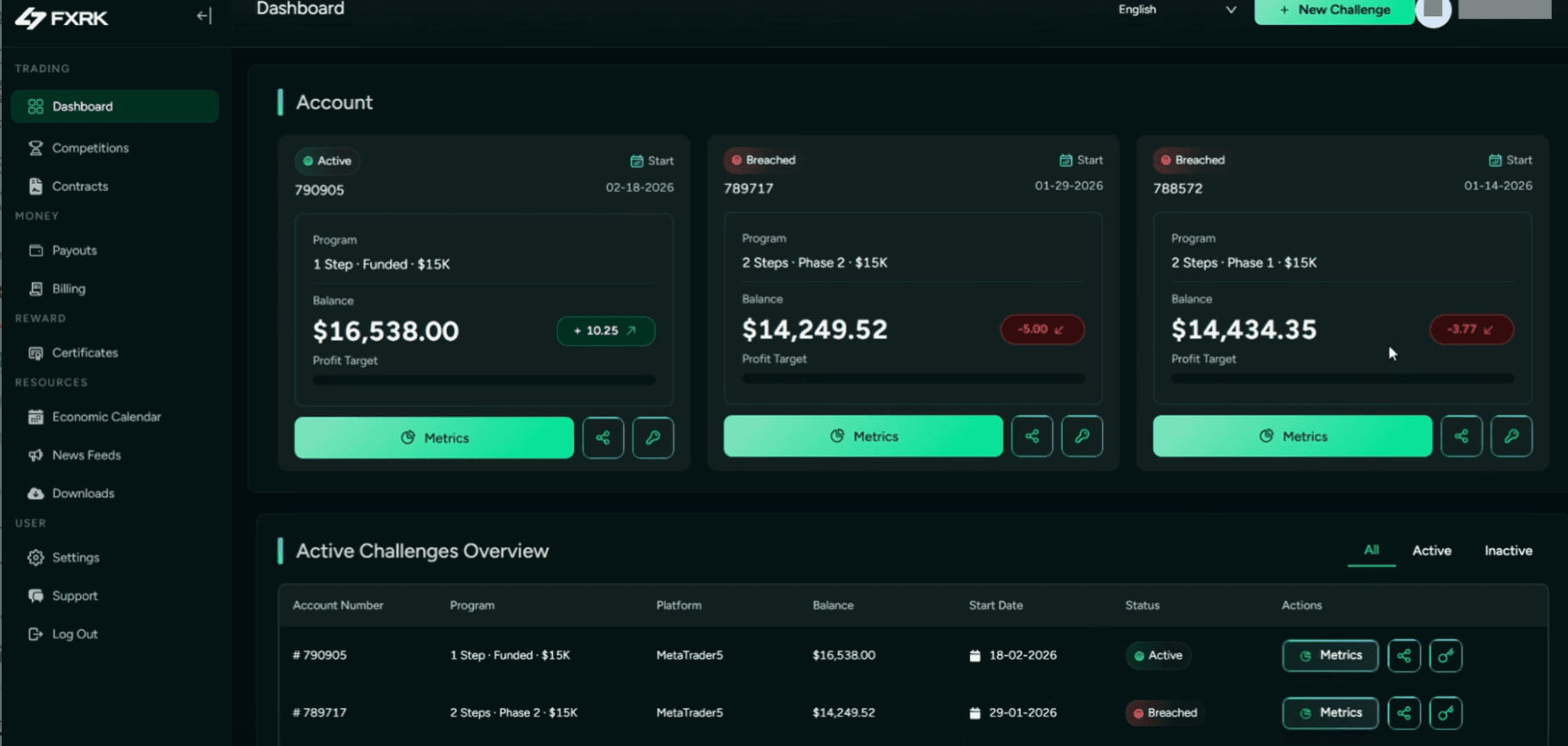This screenshot has width=1568, height=746.
Task: Click the FXRK logo
Action: pos(61,17)
